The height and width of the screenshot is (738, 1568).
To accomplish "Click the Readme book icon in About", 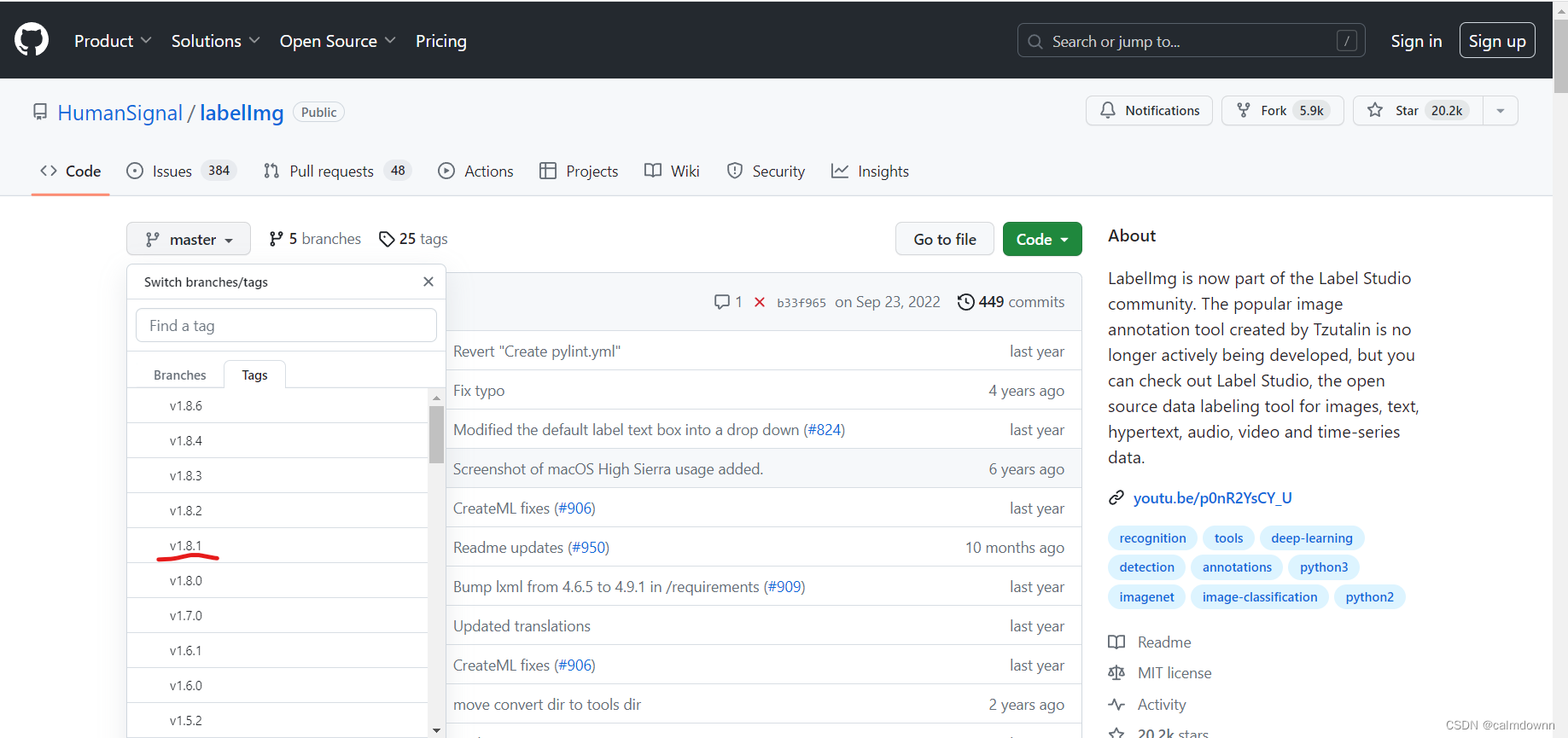I will pos(1116,642).
